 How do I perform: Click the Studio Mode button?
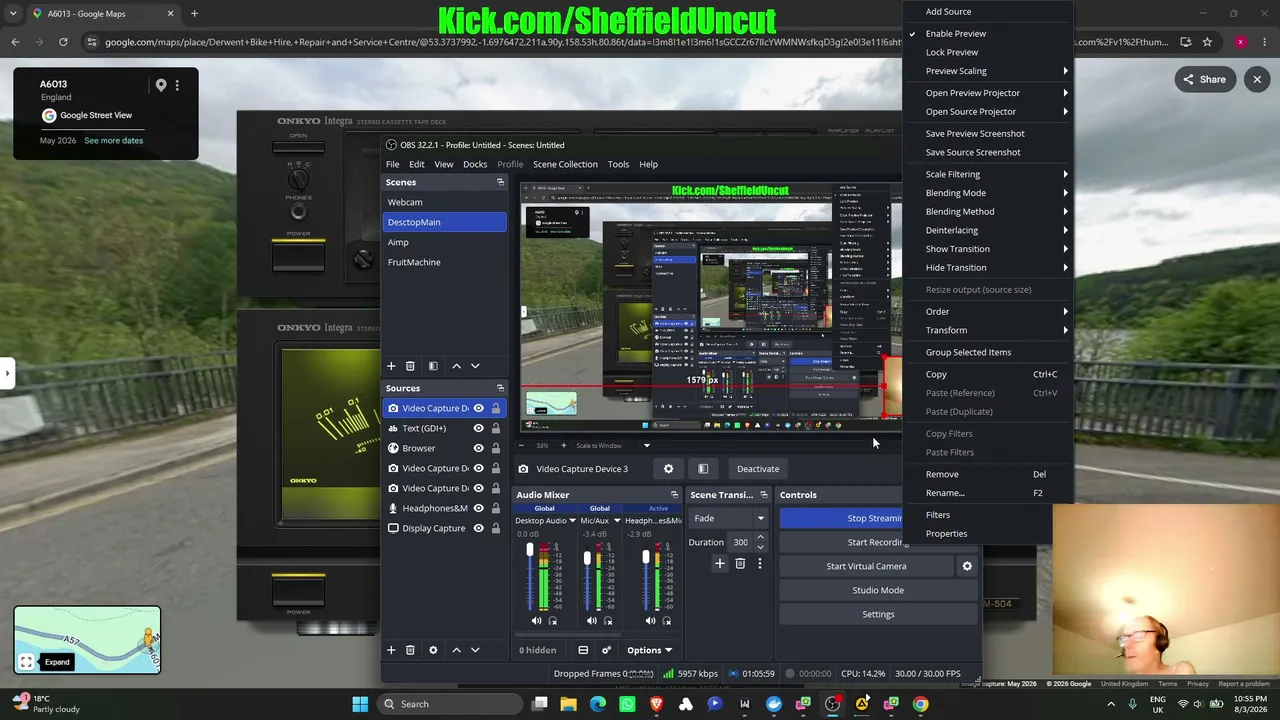pos(878,590)
